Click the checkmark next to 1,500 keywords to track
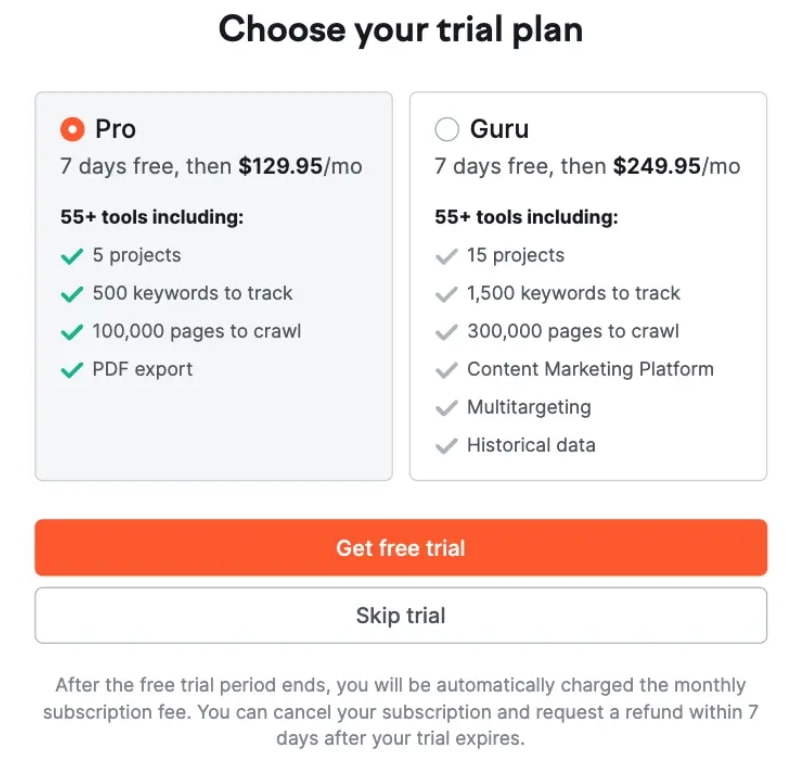 point(447,293)
